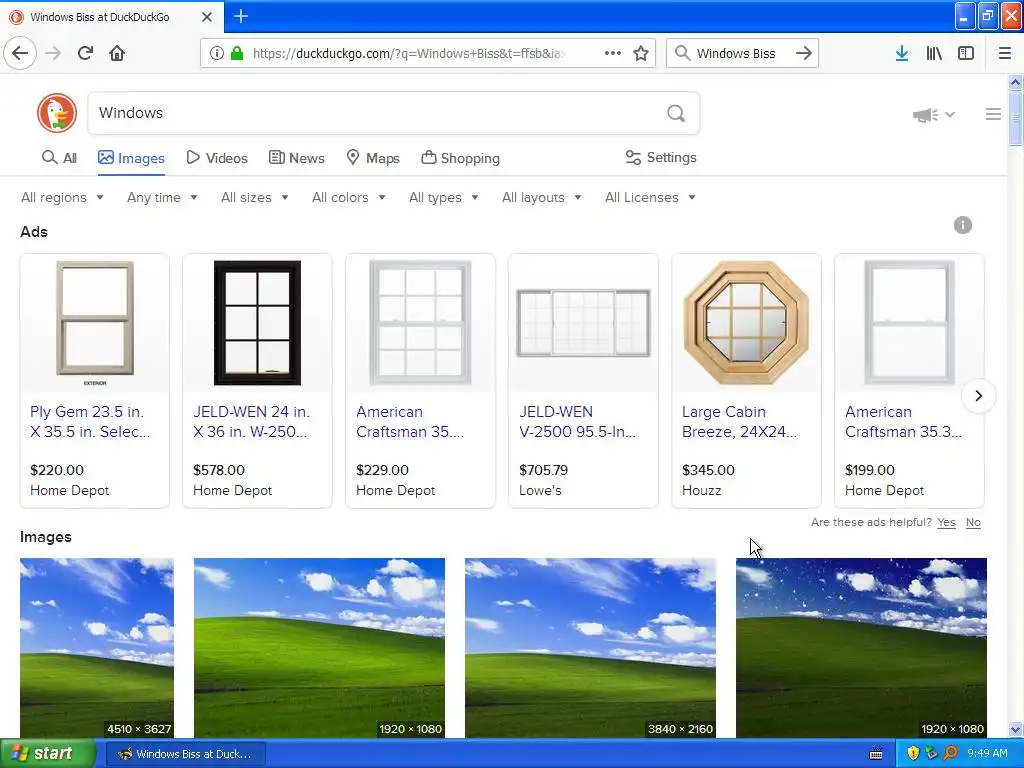The image size is (1024, 768).
Task: Expand the All regions filter
Action: 62,197
